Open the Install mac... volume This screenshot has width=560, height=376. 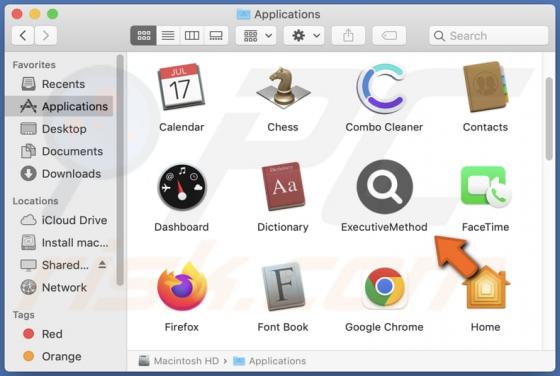click(x=59, y=243)
